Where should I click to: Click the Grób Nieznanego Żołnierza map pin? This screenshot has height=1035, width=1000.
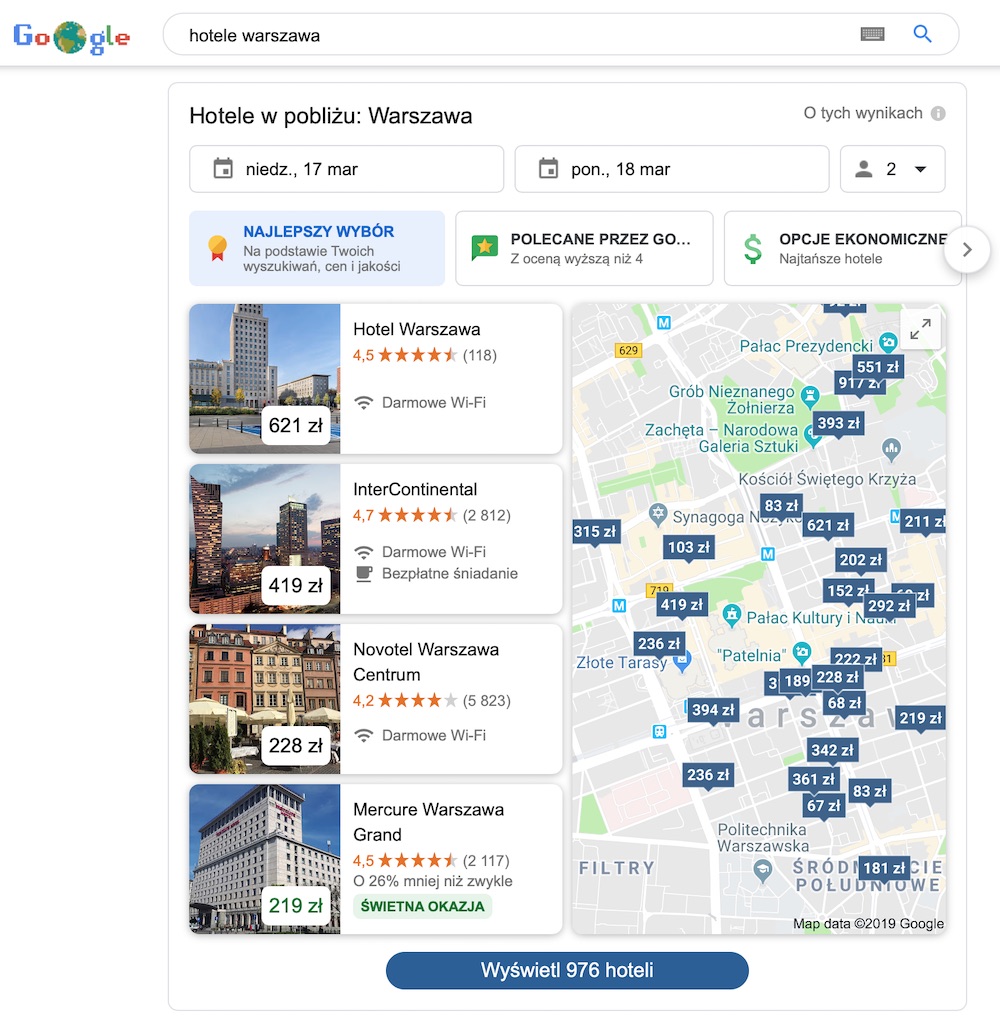[809, 395]
